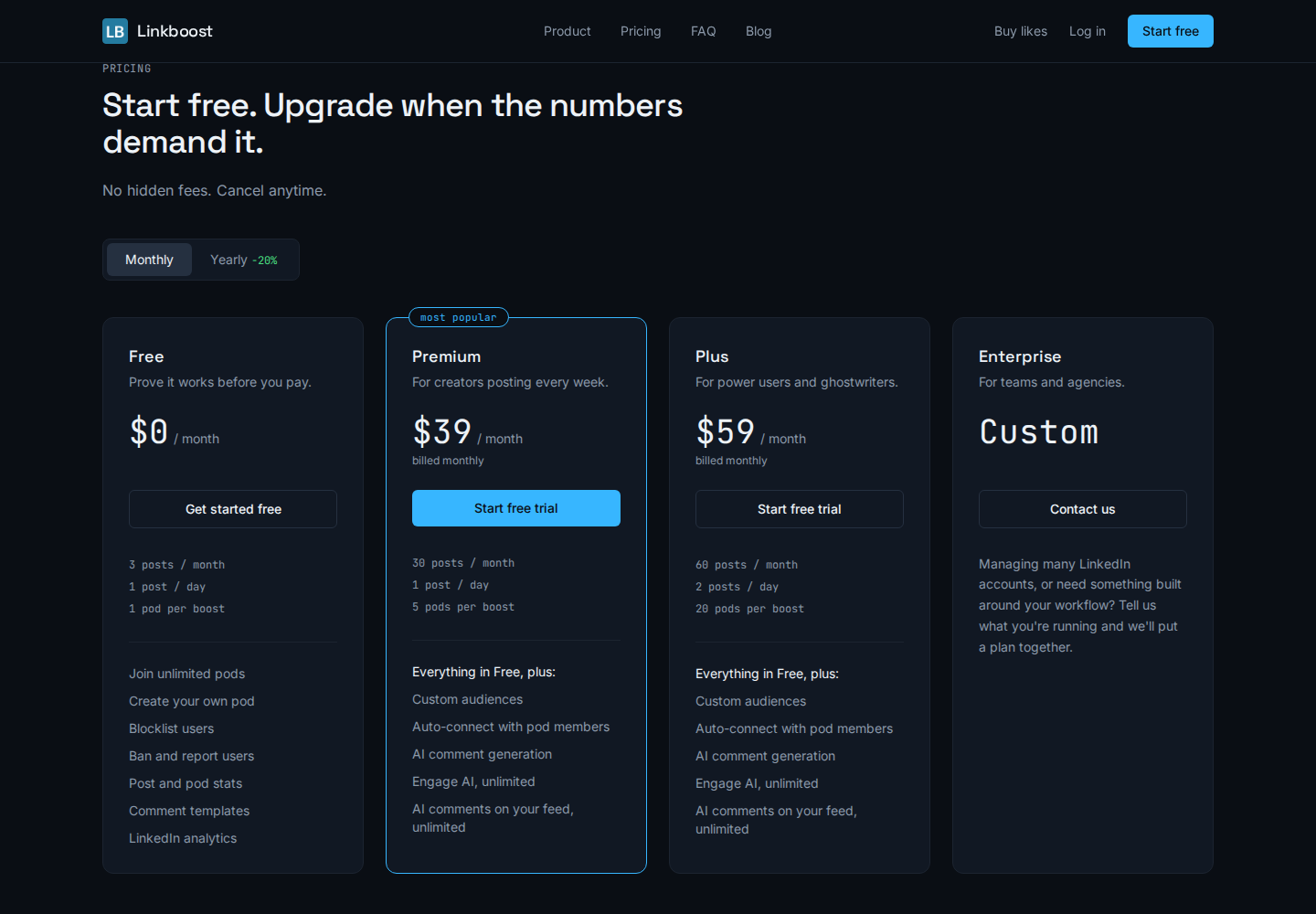
Task: Click Premium 'AI comment generation' feature
Action: click(483, 754)
